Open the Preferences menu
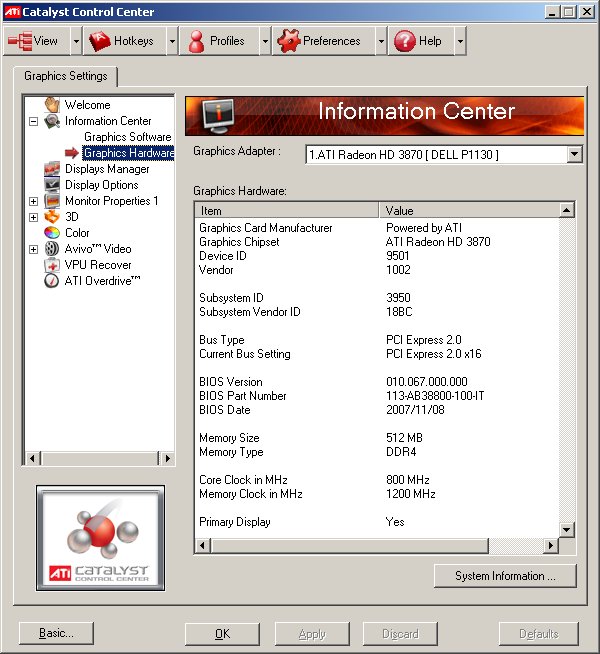The height and width of the screenshot is (654, 600). [323, 41]
